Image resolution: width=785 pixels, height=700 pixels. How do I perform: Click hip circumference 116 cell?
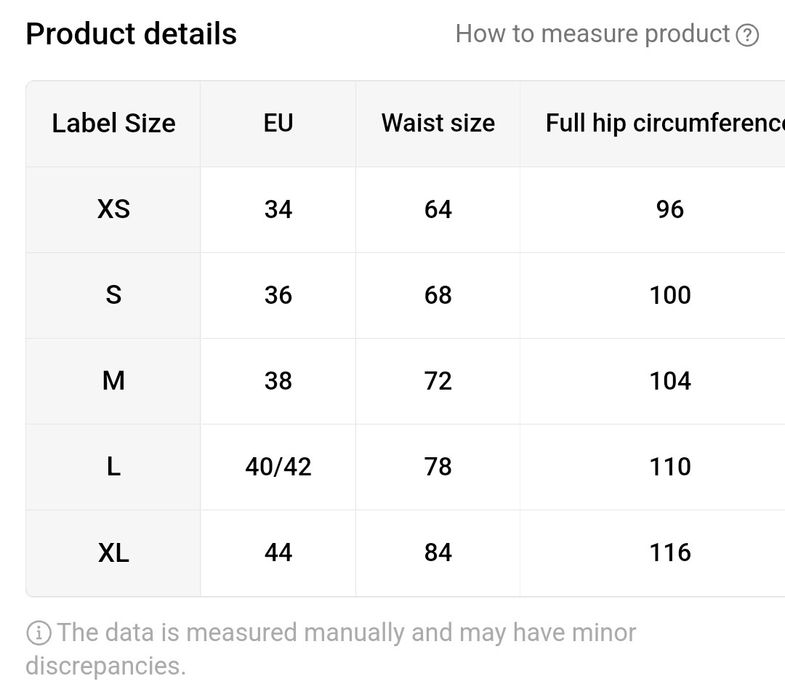pos(670,553)
